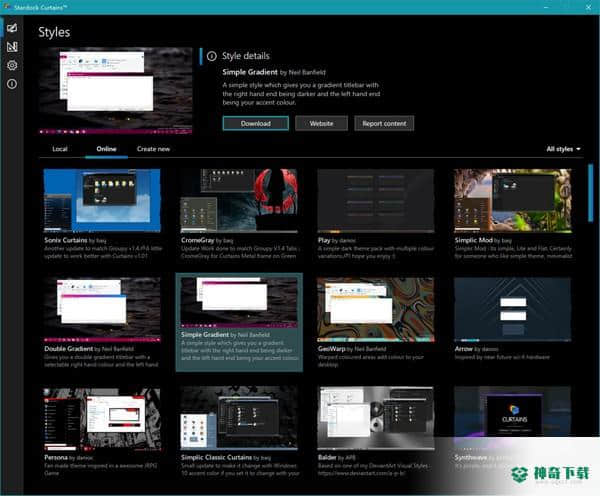This screenshot has width=600, height=496.
Task: Click the 'Double Gradient' title text
Action: tap(68, 349)
